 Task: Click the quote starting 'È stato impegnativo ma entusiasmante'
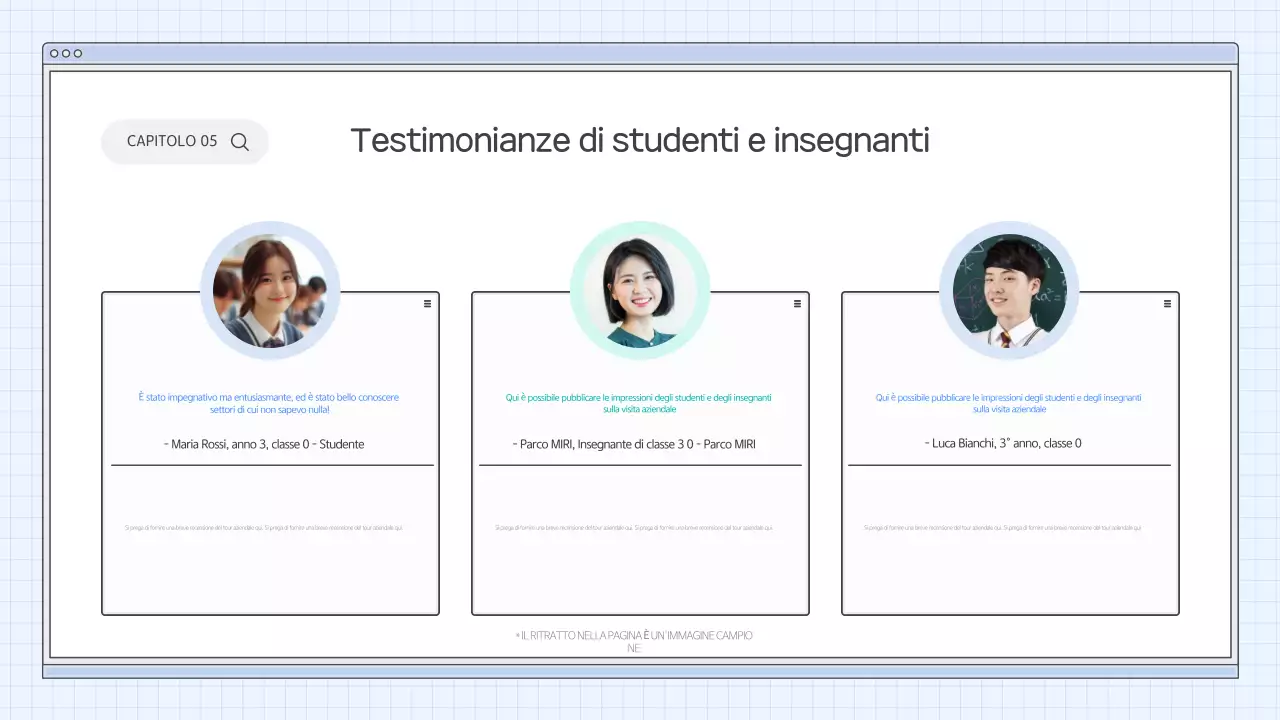[x=268, y=403]
